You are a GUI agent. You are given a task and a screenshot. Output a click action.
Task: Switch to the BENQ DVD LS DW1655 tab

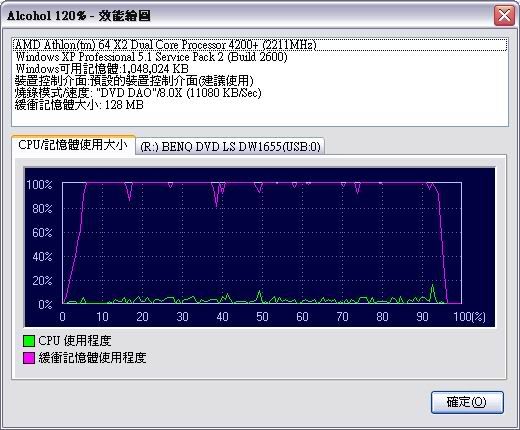(x=230, y=146)
